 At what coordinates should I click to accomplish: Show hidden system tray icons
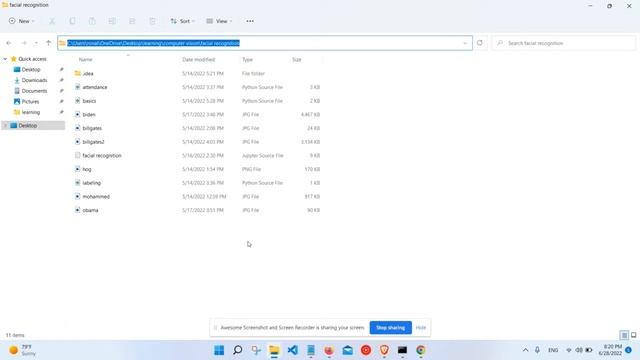[x=525, y=350]
